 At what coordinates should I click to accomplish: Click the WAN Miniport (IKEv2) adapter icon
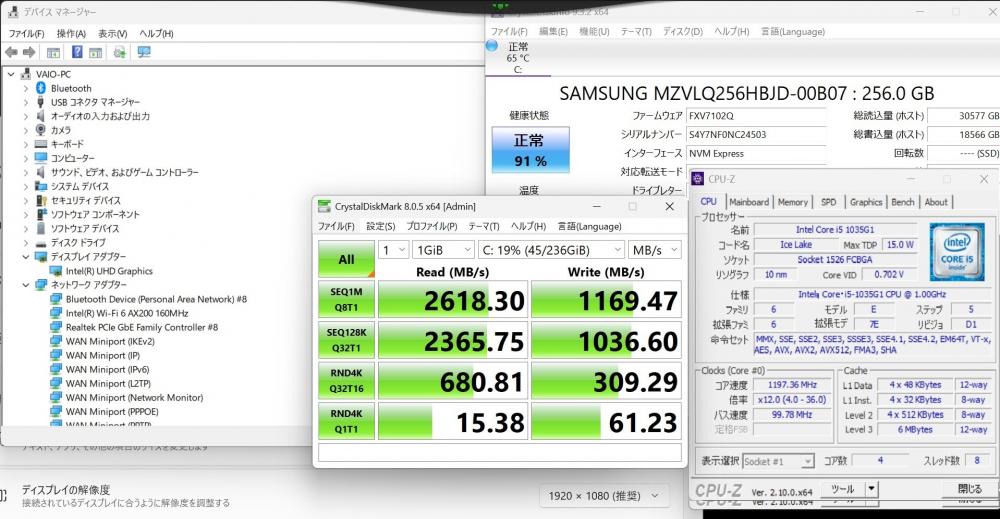pyautogui.click(x=56, y=341)
